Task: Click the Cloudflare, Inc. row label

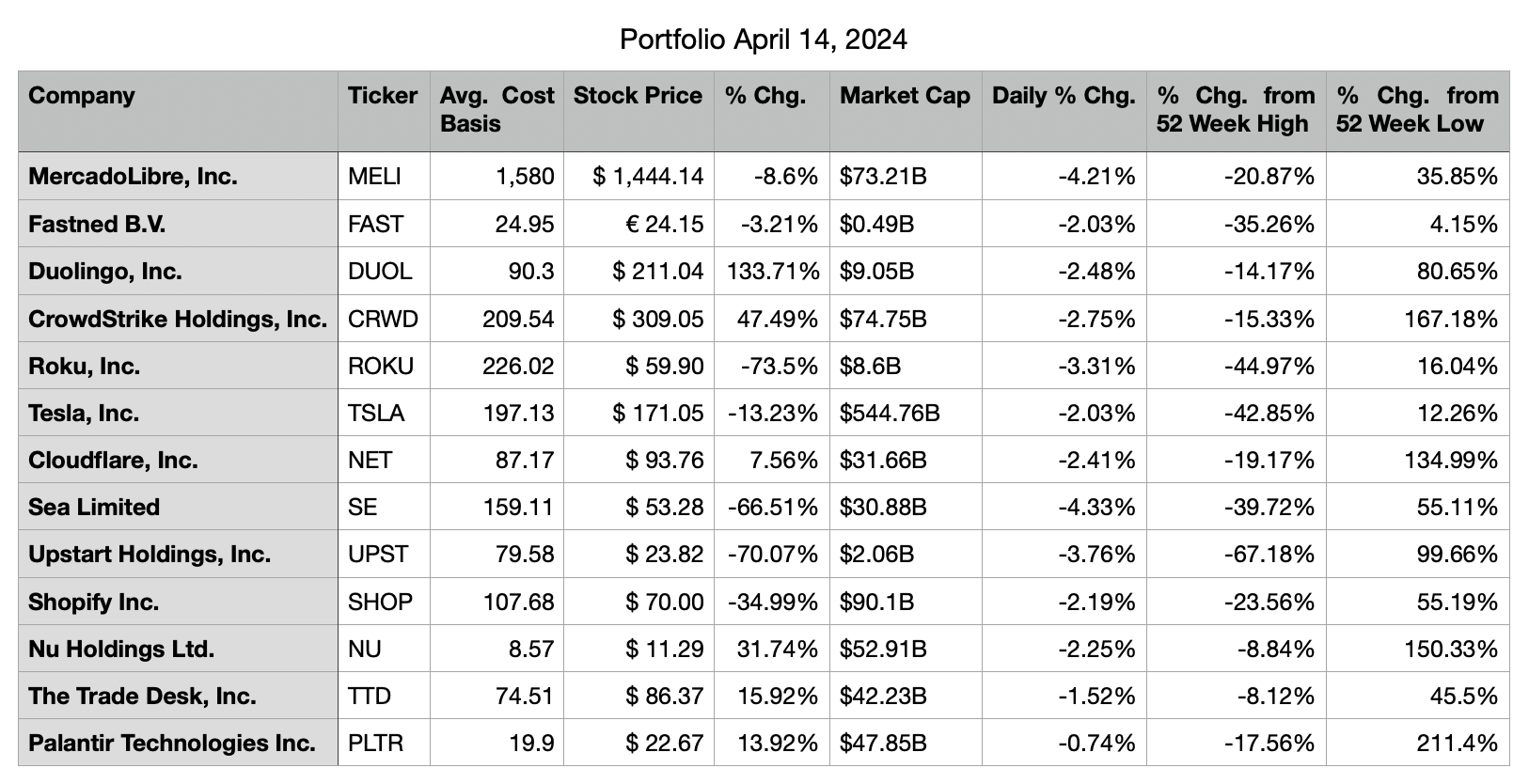Action: 113,461
